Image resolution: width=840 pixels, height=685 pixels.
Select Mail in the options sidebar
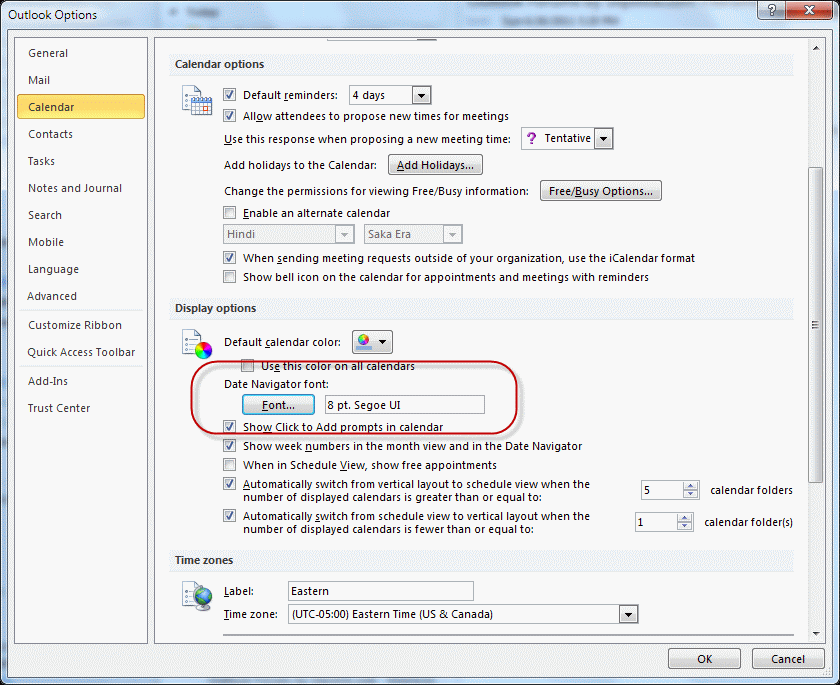[39, 80]
